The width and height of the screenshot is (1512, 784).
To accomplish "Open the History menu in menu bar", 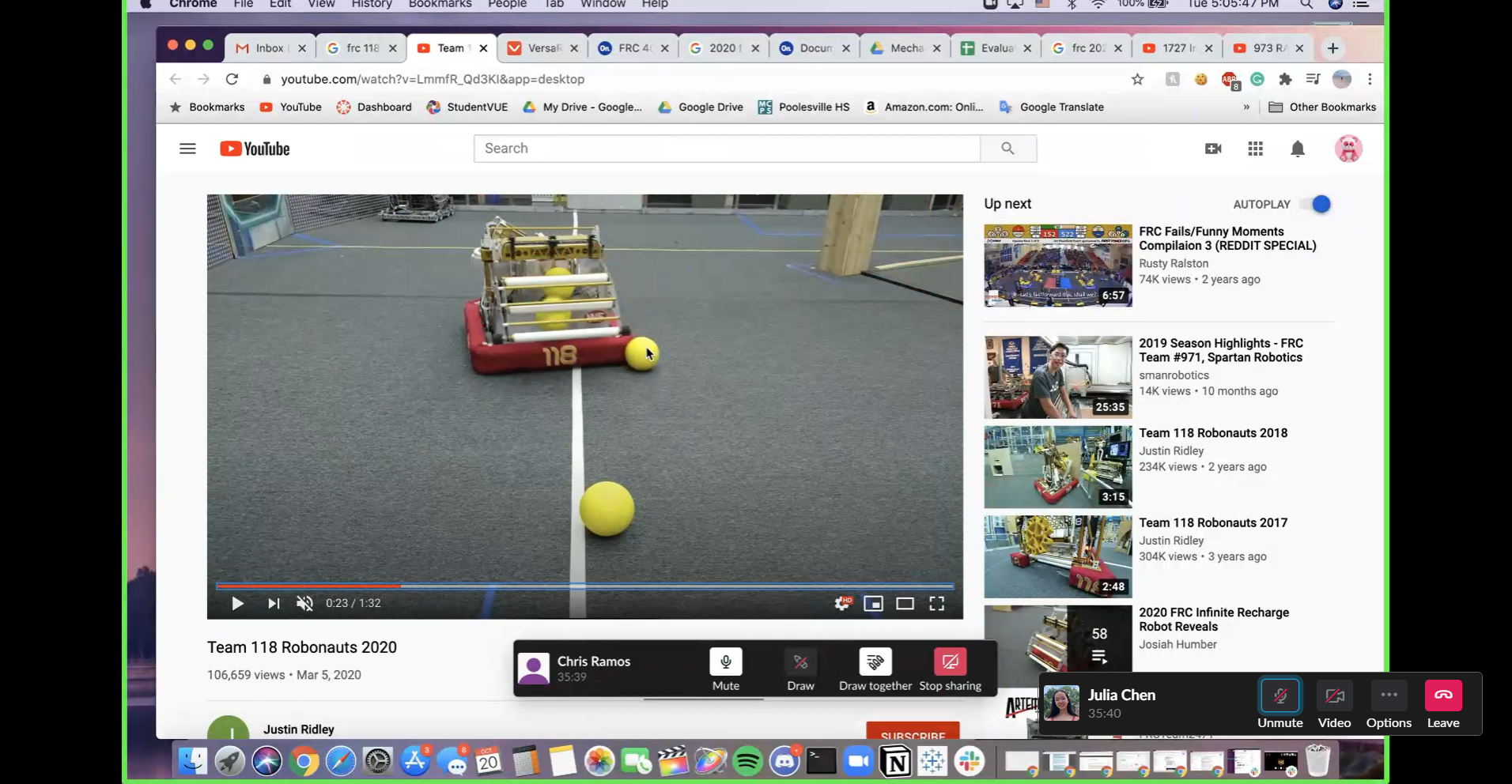I will (x=372, y=4).
